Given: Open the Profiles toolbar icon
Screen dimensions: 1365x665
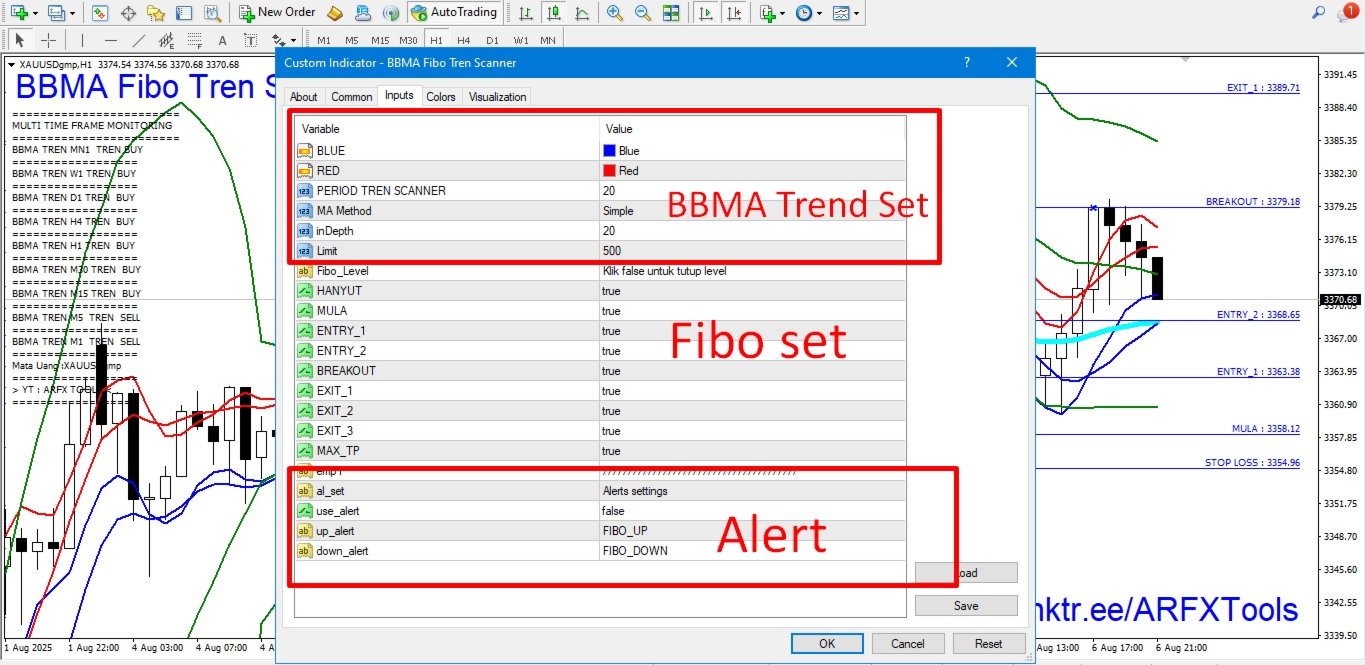Looking at the screenshot, I should [x=55, y=13].
